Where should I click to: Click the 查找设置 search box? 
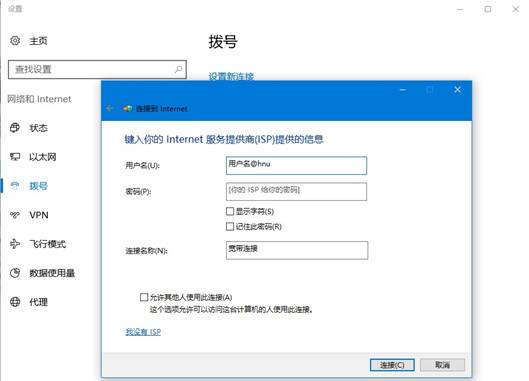click(97, 70)
